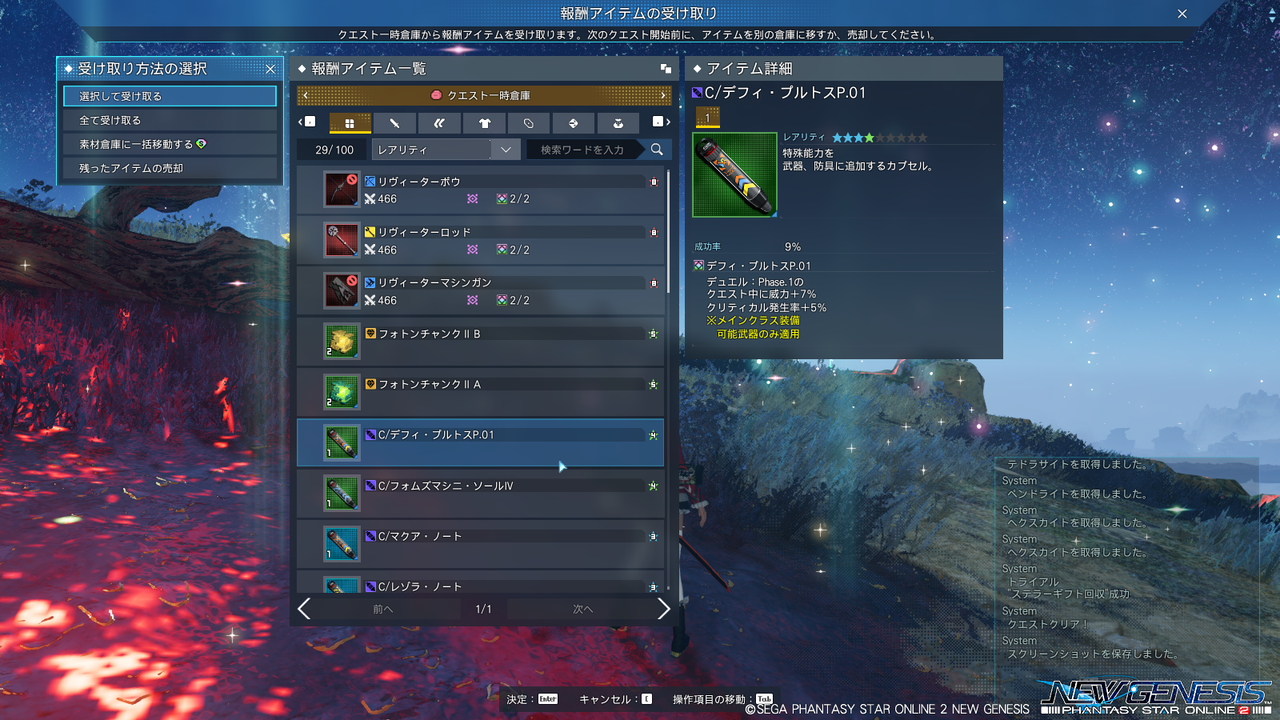Filter list by clothing shirt icon

coord(485,123)
